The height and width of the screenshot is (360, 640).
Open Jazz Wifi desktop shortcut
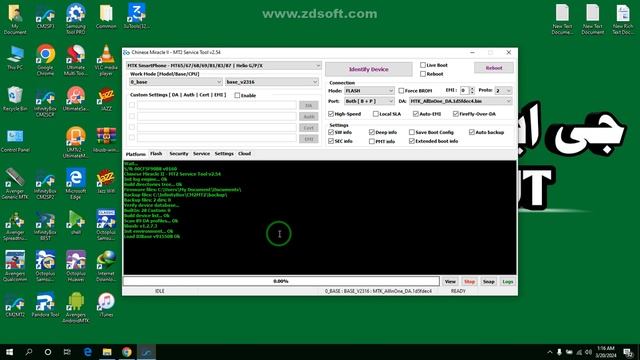[106, 181]
